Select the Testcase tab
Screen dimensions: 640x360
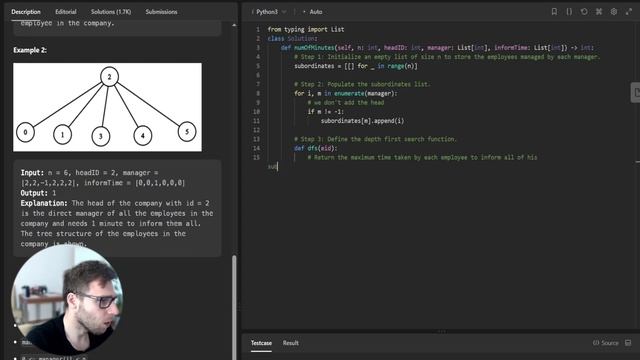point(261,343)
